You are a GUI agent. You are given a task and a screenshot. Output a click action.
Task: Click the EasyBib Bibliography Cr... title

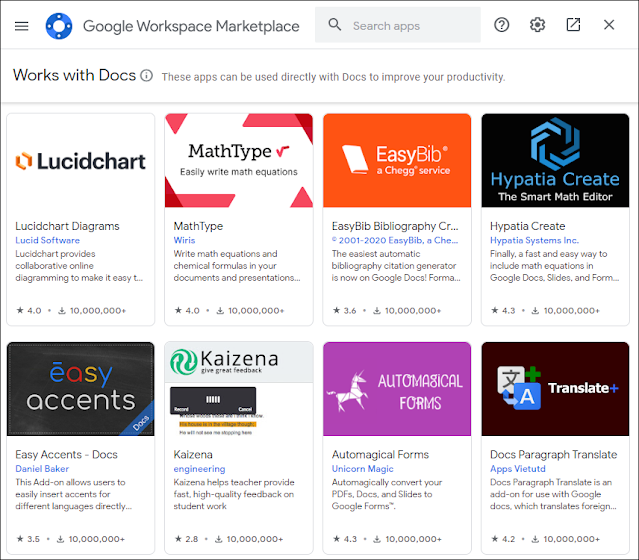click(395, 226)
